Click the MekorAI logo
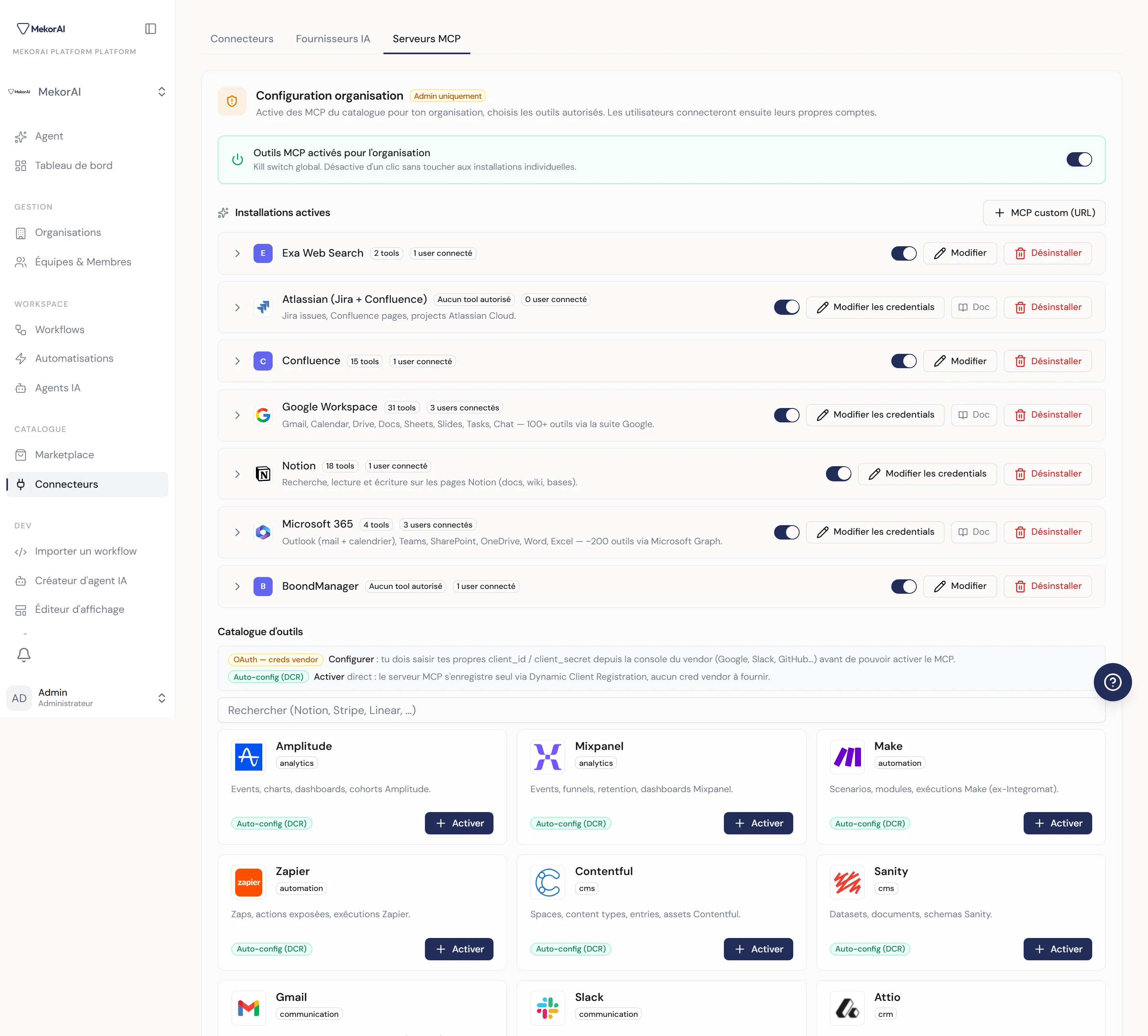The image size is (1148, 1036). [41, 28]
